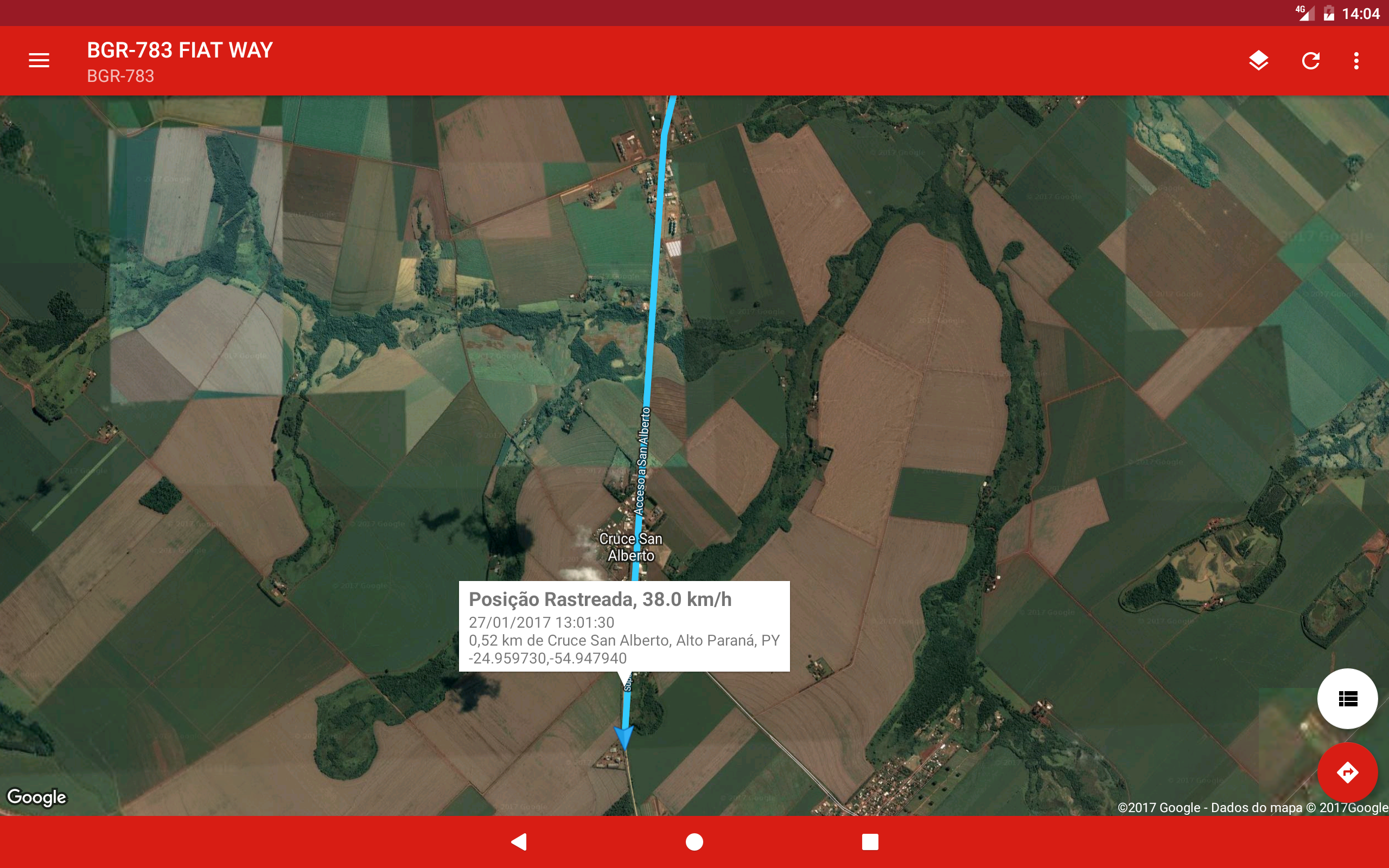Tap the battery icon in status bar
Screen dimensions: 1389x868
click(x=1329, y=13)
